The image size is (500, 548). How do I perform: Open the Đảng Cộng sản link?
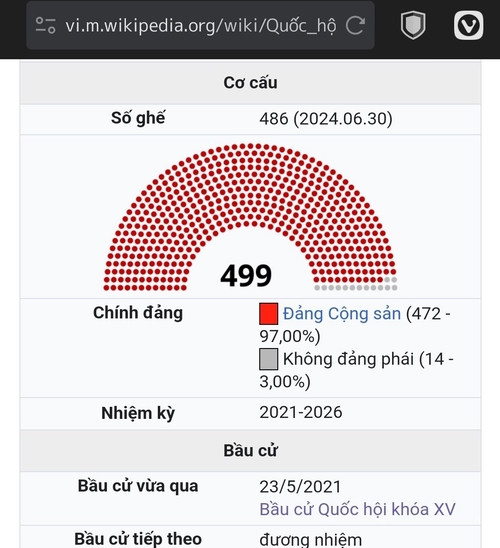342,313
